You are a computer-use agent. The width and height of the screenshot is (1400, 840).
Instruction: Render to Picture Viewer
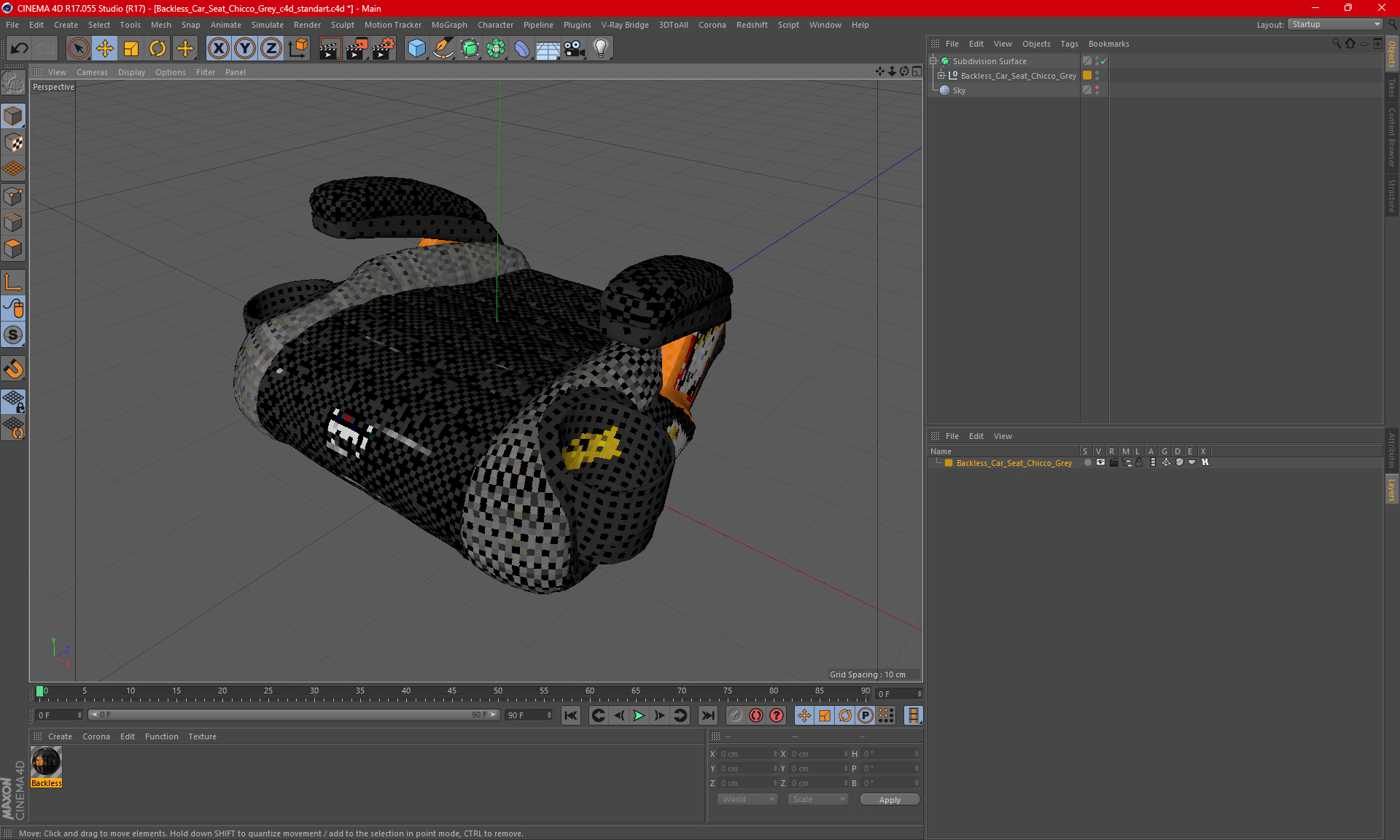click(x=357, y=48)
